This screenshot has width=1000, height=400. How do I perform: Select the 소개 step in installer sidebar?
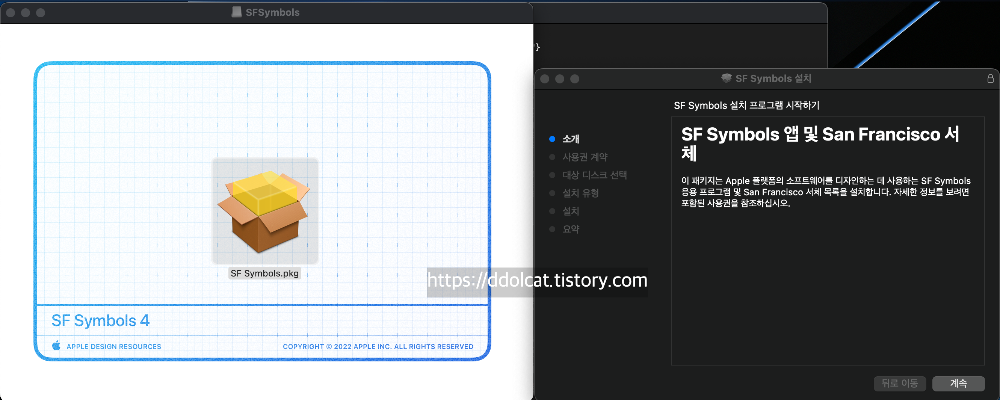coord(571,139)
